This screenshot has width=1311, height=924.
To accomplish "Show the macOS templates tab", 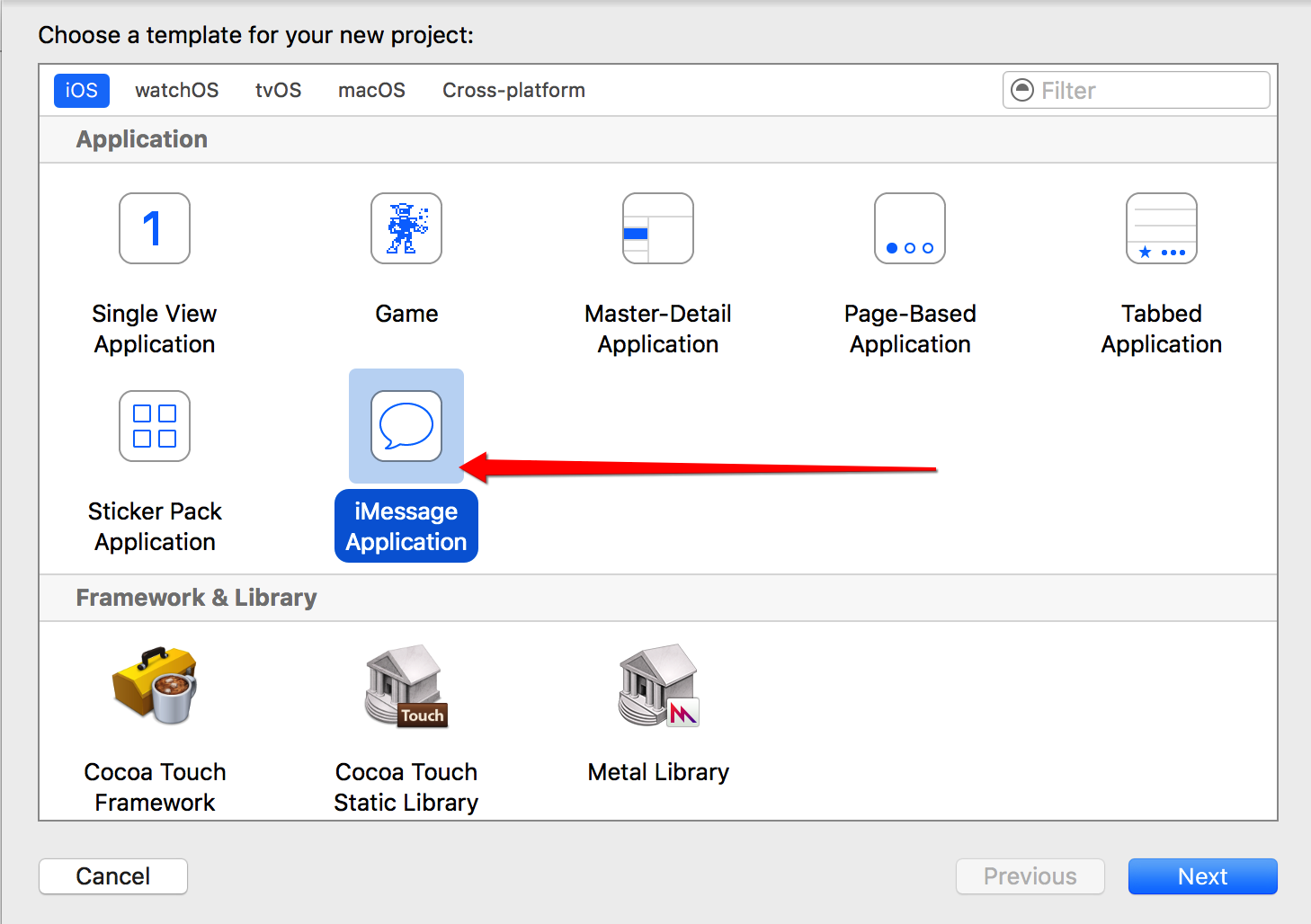I will pyautogui.click(x=371, y=91).
